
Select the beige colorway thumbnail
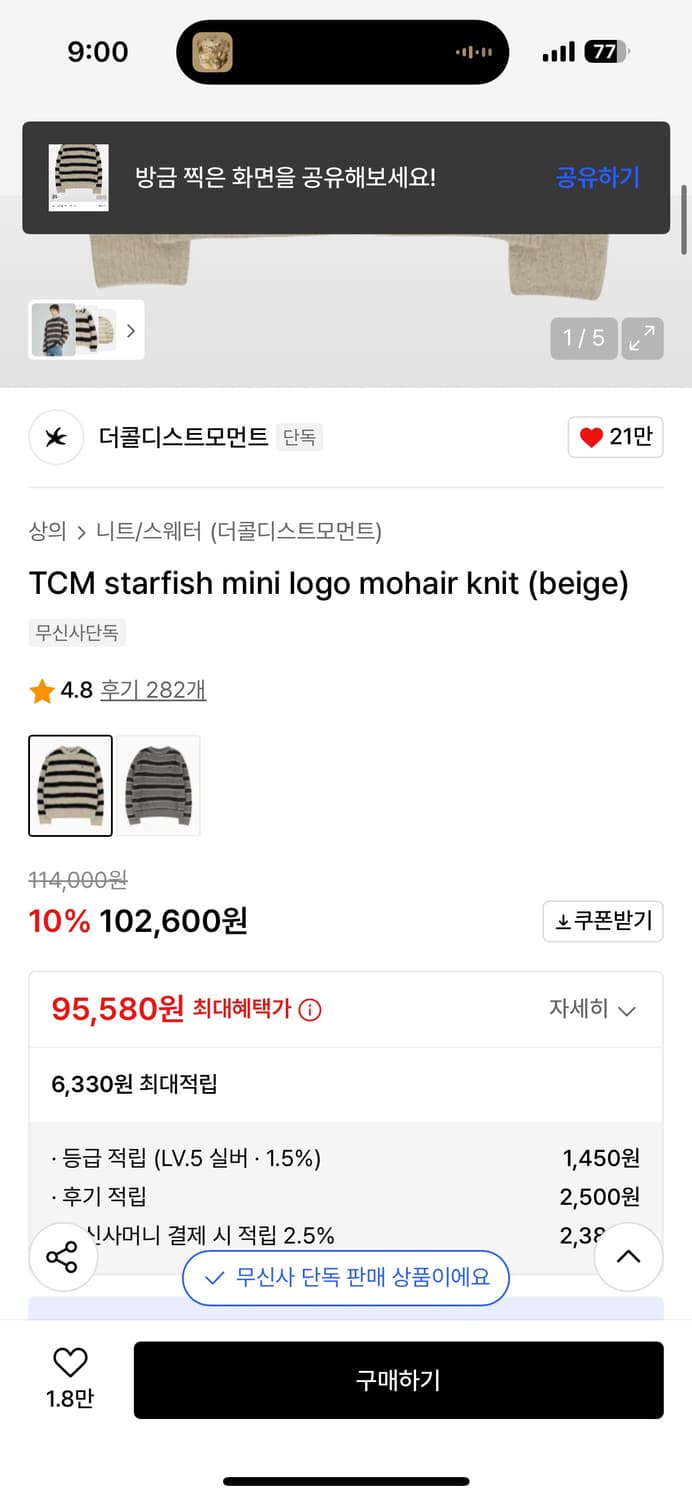pos(70,785)
